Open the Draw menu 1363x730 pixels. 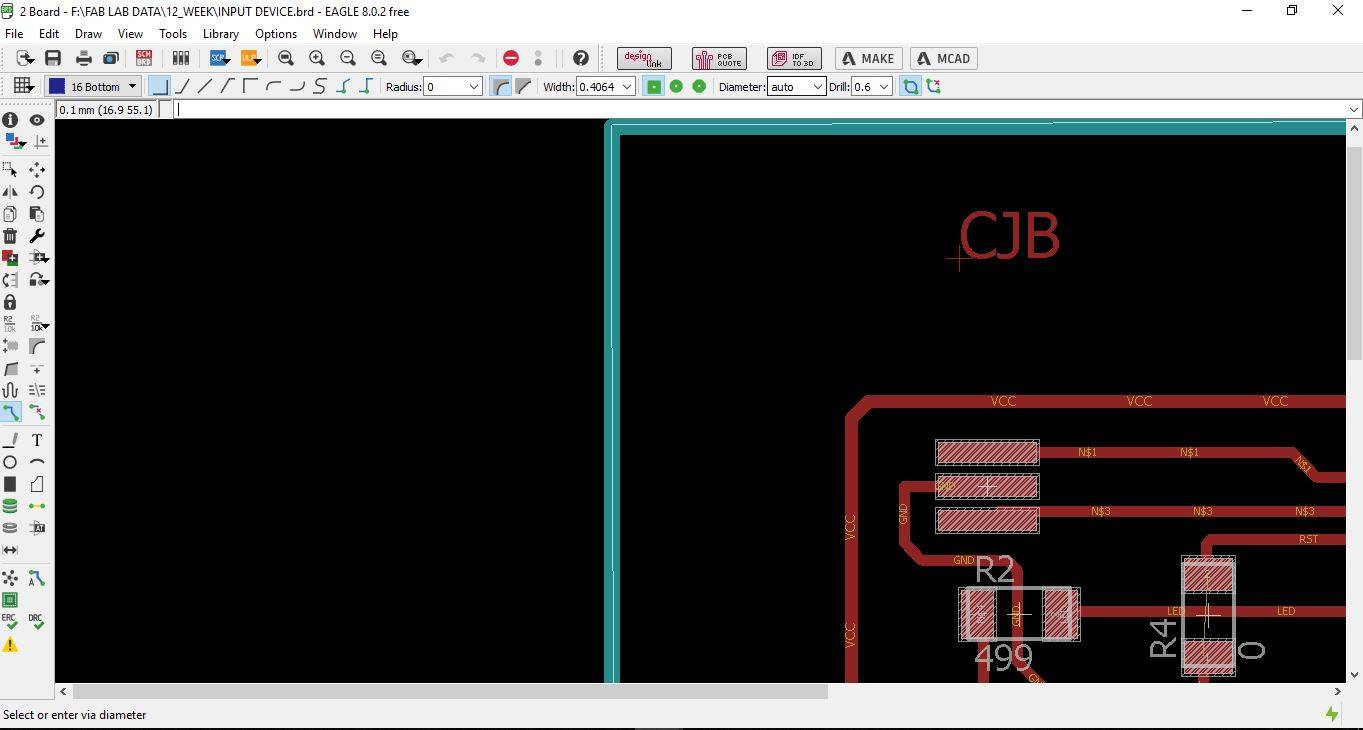[x=88, y=34]
